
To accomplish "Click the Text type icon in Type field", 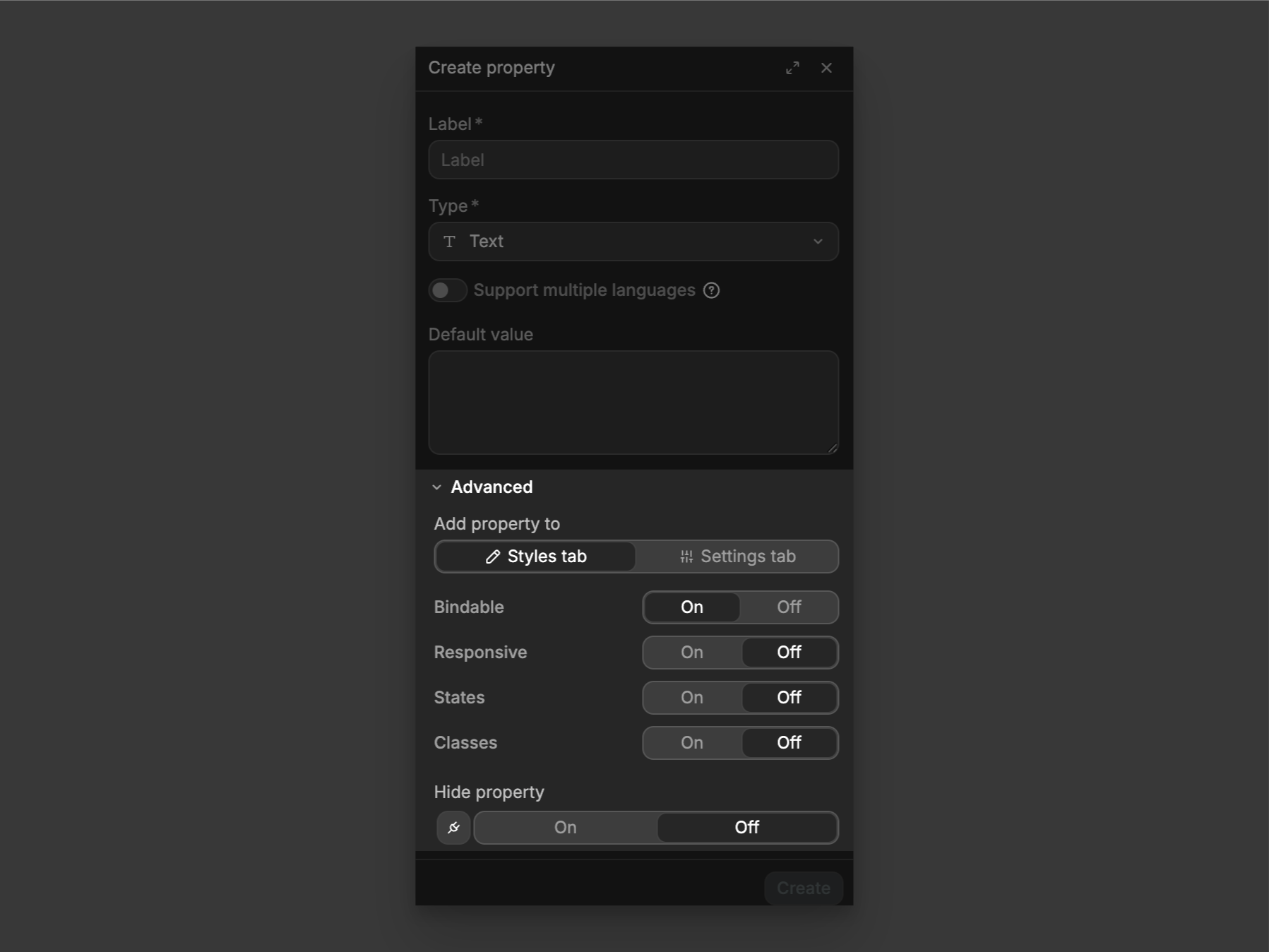I will tap(451, 242).
